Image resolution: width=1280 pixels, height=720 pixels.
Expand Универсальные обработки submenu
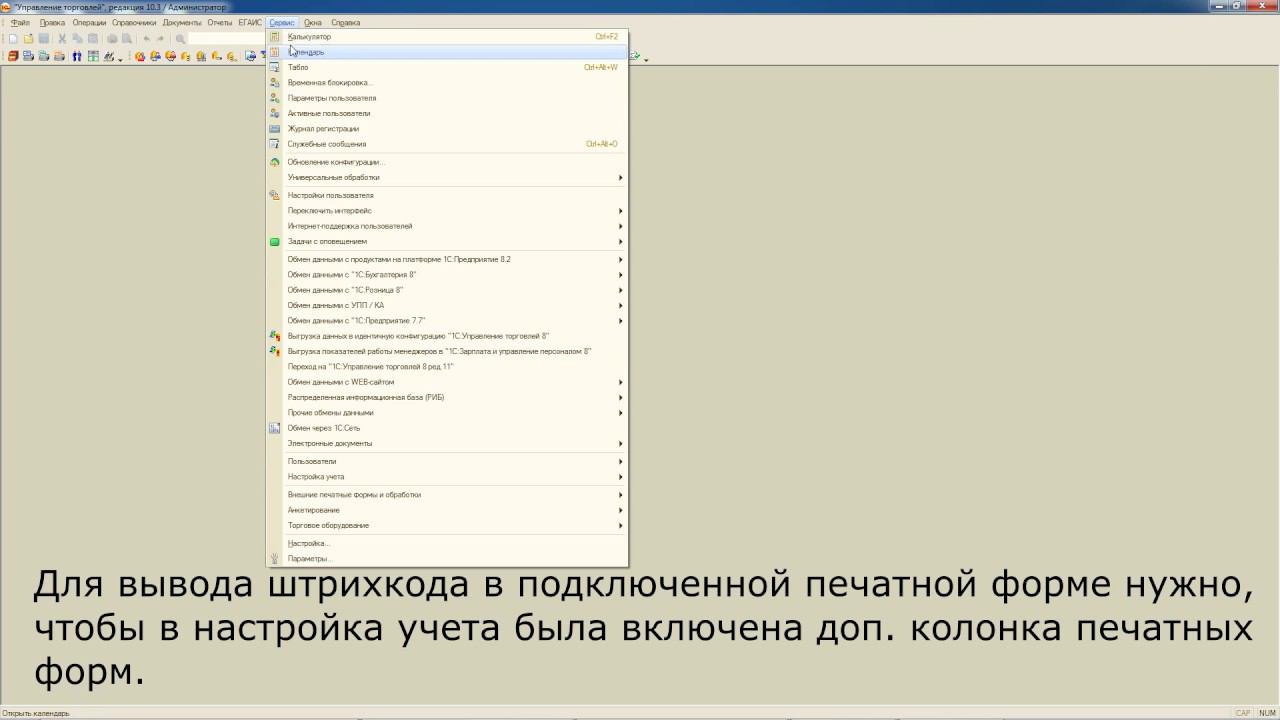pos(447,177)
